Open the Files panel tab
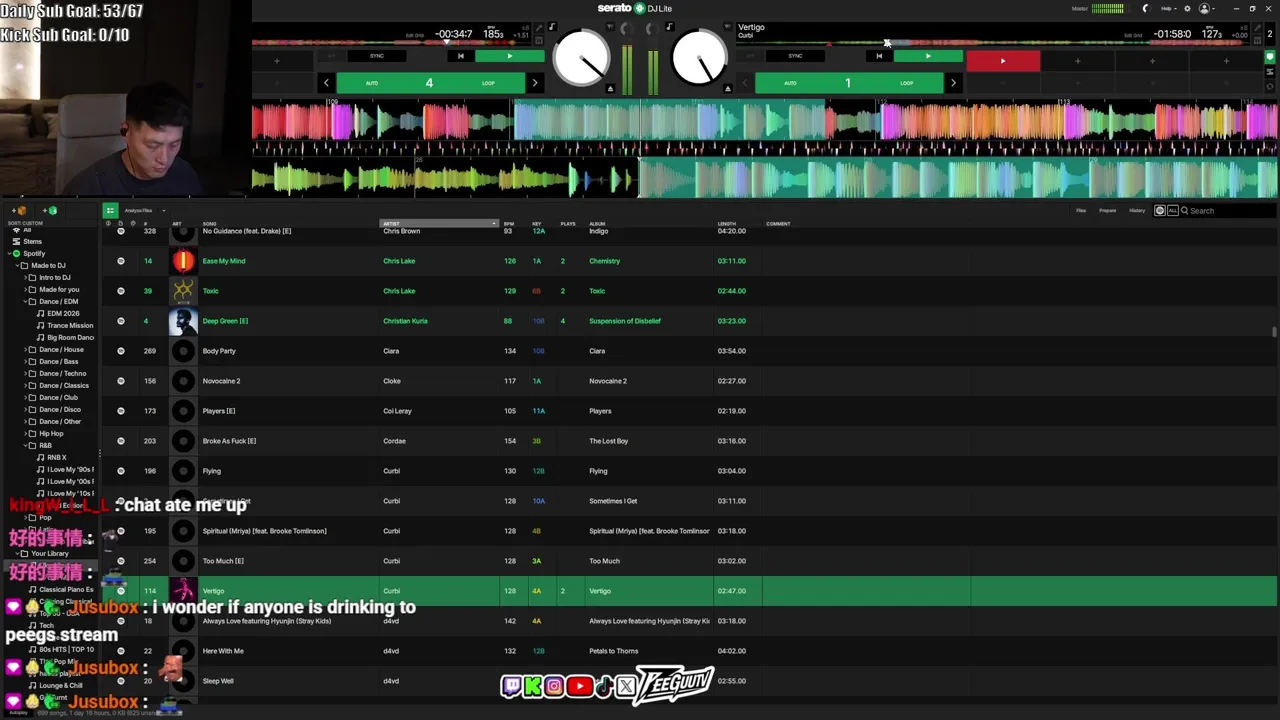 click(x=1081, y=211)
